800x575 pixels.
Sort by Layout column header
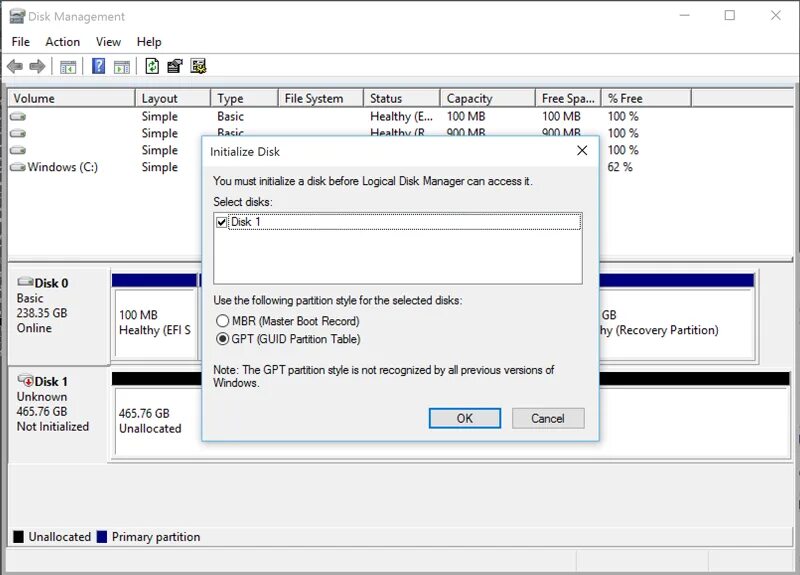point(173,98)
